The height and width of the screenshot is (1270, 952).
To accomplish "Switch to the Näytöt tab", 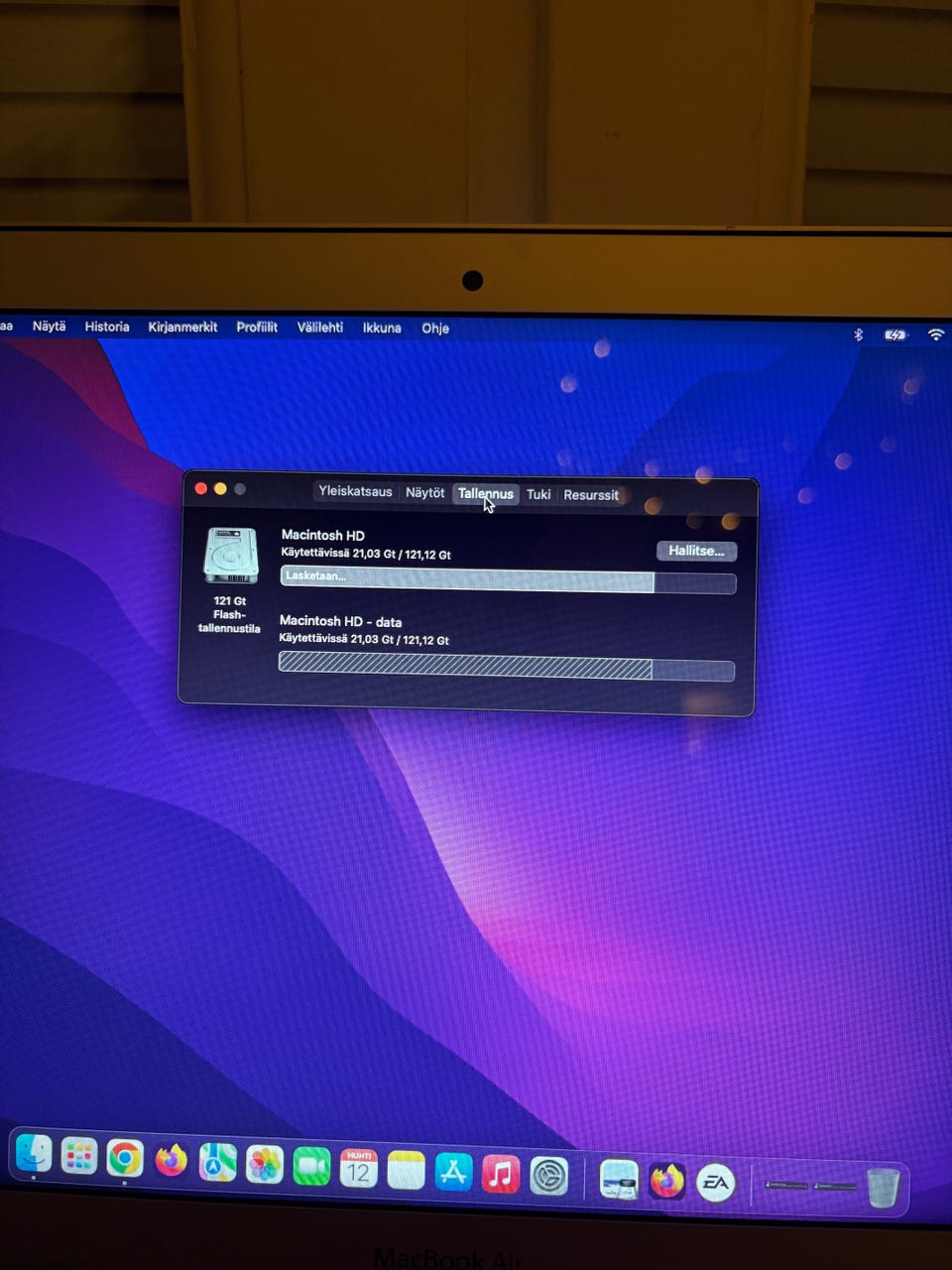I will 424,492.
